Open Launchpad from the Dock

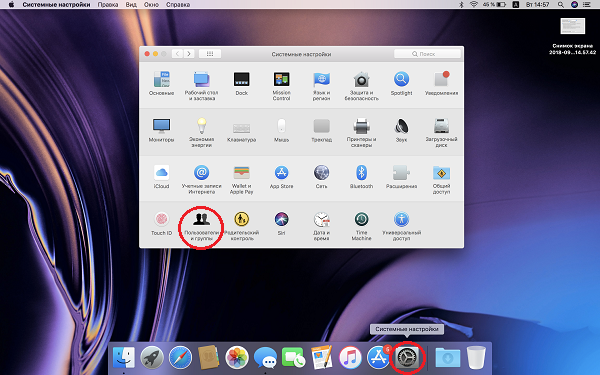point(152,358)
